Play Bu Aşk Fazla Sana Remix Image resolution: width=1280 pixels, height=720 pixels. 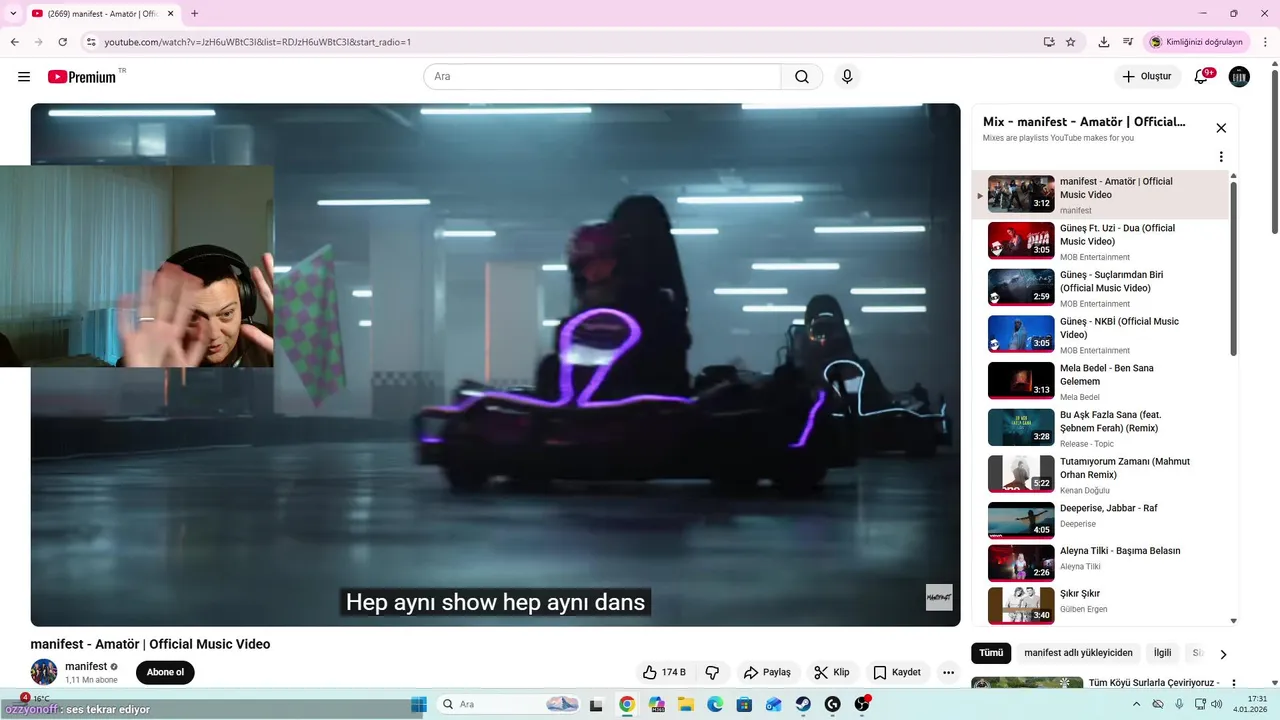pyautogui.click(x=1100, y=428)
